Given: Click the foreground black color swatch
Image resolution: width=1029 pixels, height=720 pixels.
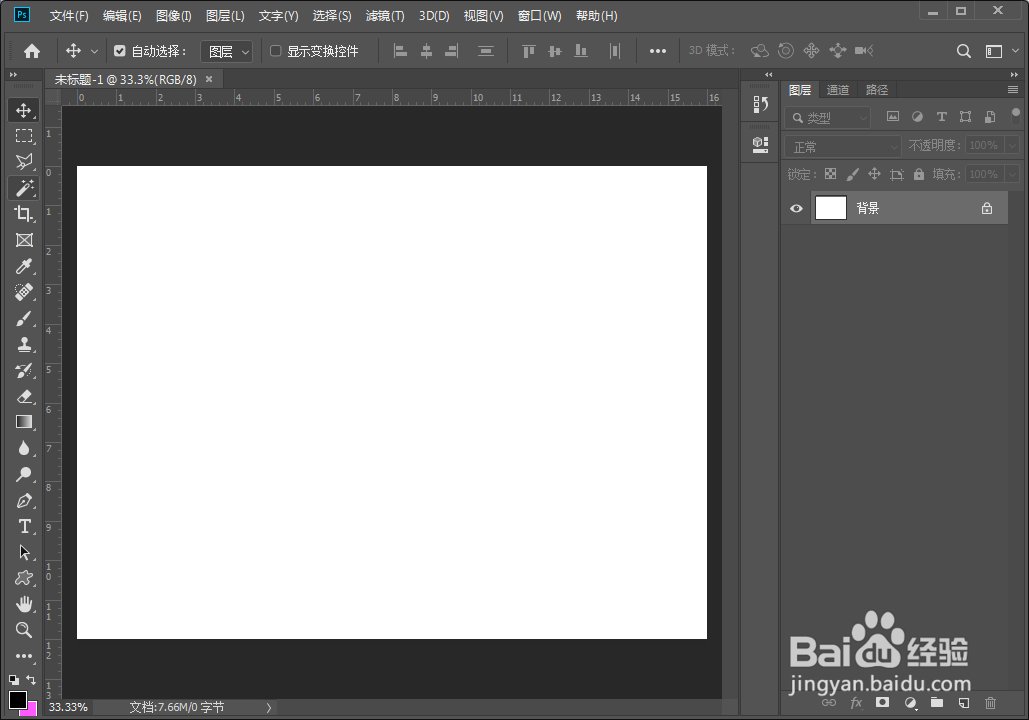Looking at the screenshot, I should pyautogui.click(x=18, y=700).
